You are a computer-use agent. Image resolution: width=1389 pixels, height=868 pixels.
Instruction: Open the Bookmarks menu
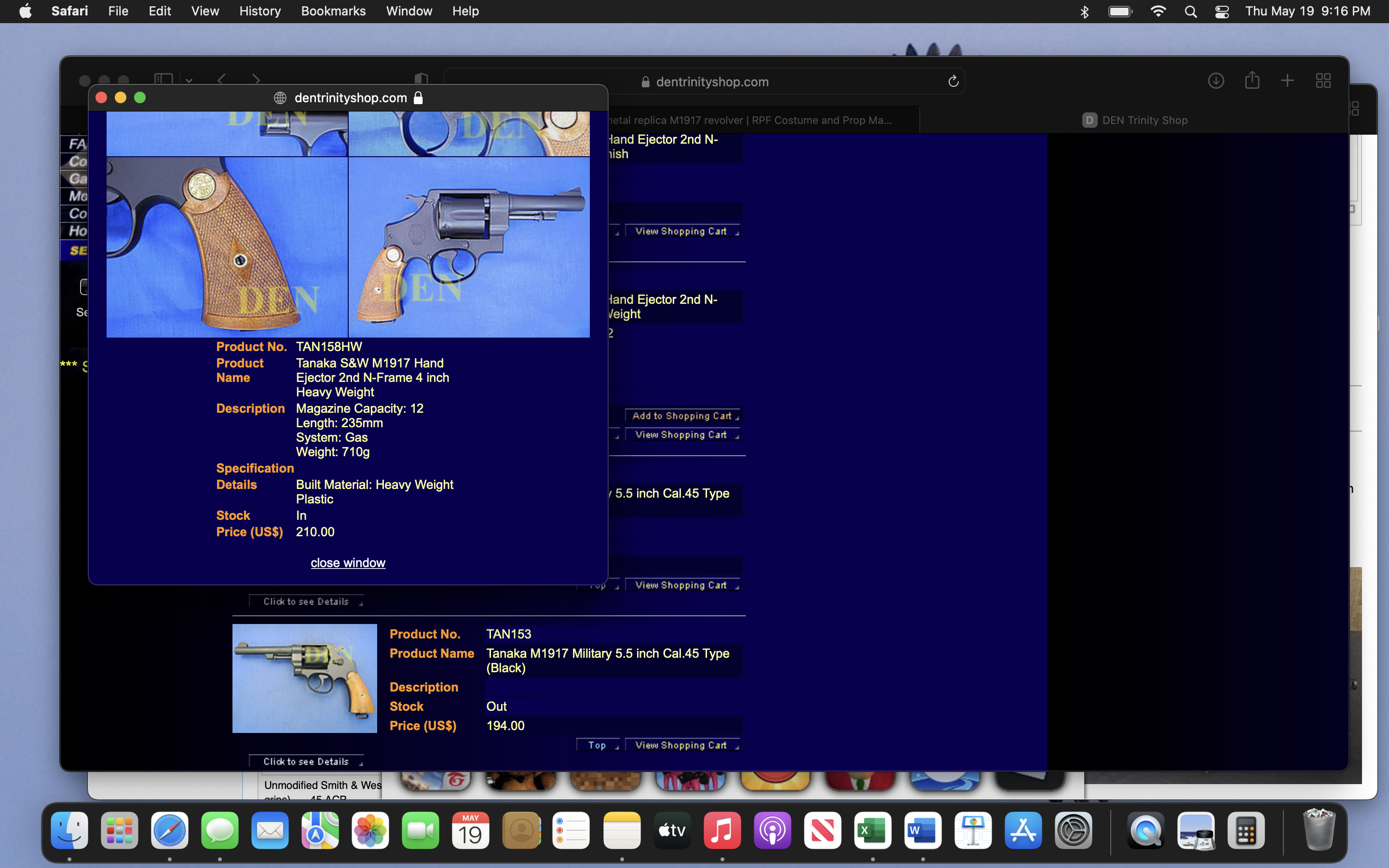click(x=333, y=11)
